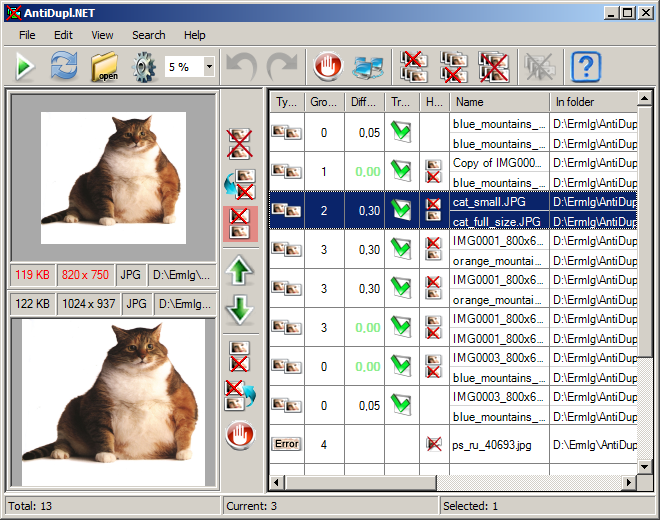Image resolution: width=660 pixels, height=520 pixels.
Task: Open the View menu
Action: pyautogui.click(x=102, y=35)
